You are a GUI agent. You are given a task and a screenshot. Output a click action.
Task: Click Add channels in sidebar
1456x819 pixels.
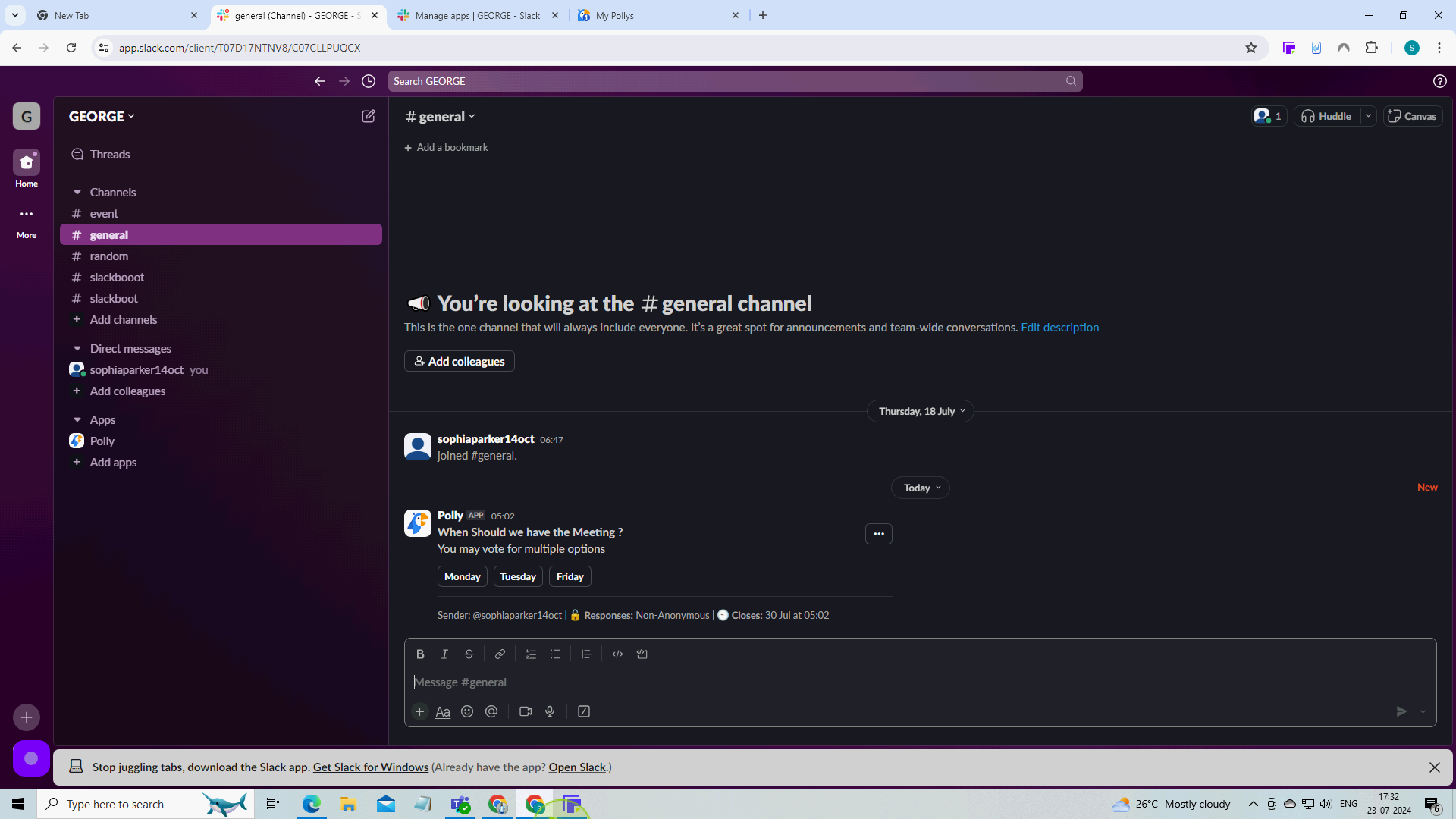(x=221, y=320)
